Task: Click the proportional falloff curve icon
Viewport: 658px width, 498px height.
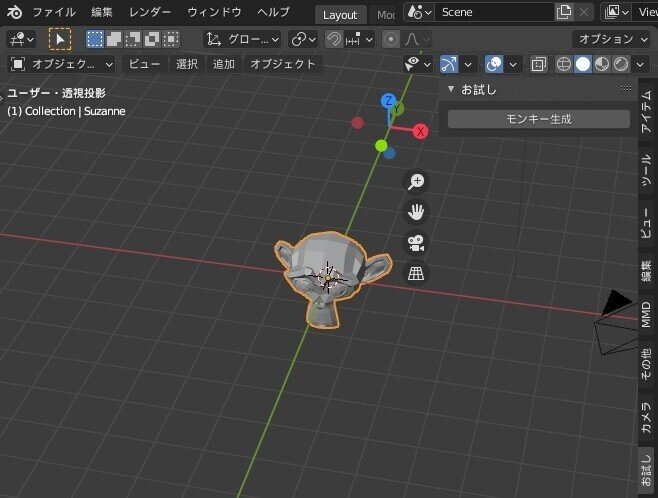Action: pos(416,39)
